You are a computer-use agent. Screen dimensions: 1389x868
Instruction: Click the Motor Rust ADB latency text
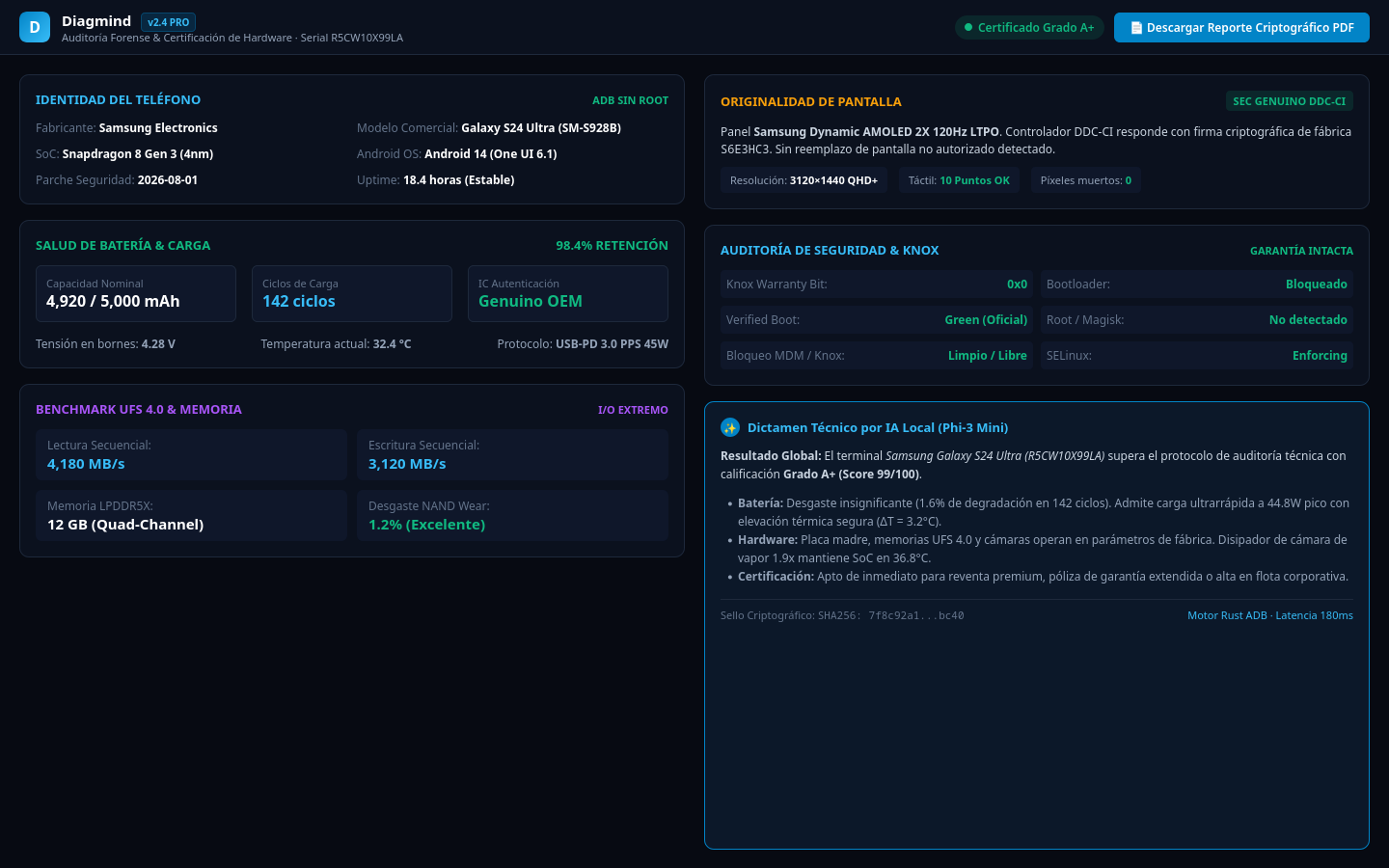1269,615
